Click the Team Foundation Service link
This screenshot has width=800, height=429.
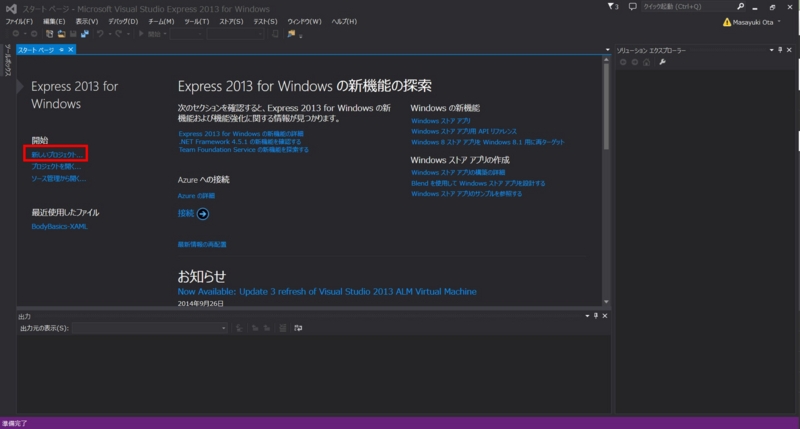[x=243, y=150]
